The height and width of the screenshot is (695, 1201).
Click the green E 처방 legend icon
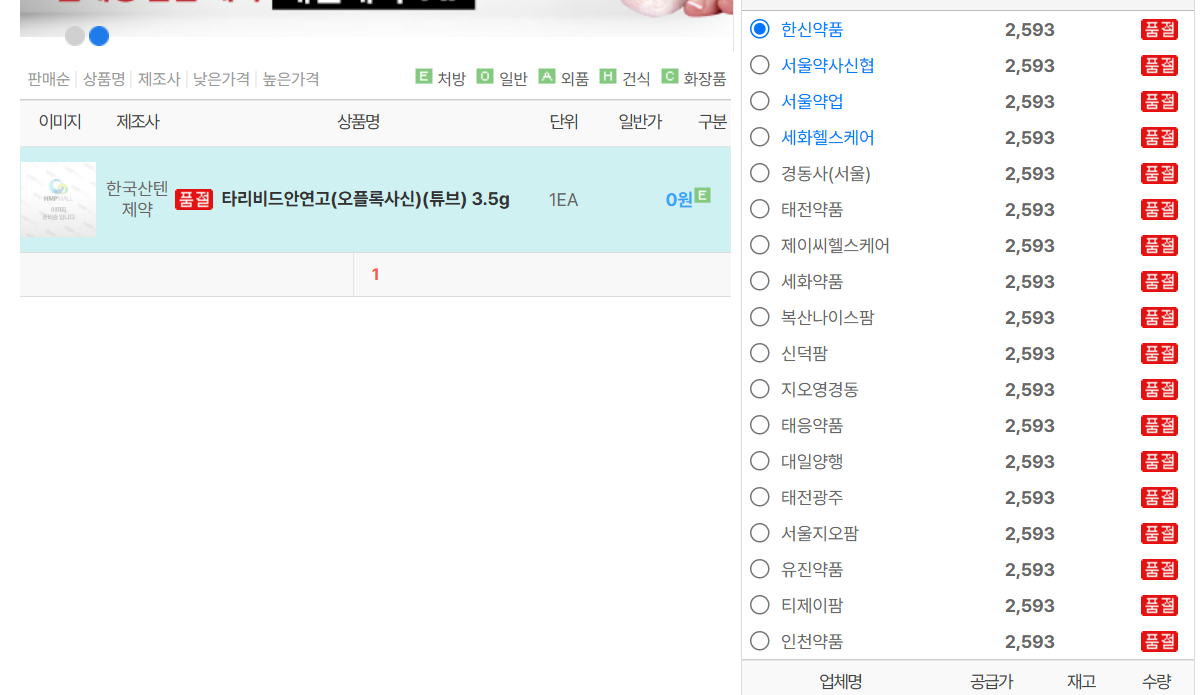coord(423,76)
